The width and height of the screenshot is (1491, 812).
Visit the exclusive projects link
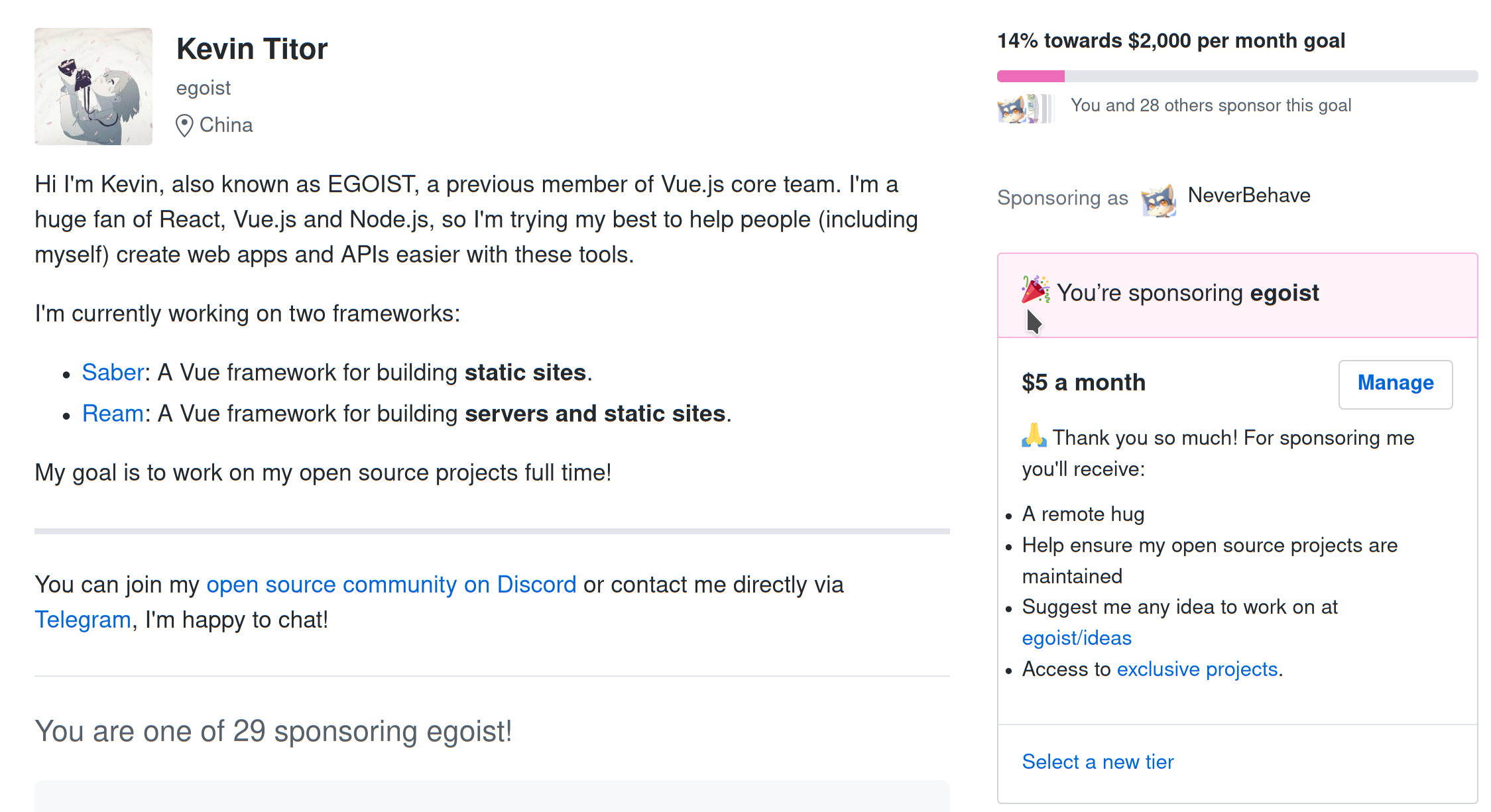[1197, 669]
